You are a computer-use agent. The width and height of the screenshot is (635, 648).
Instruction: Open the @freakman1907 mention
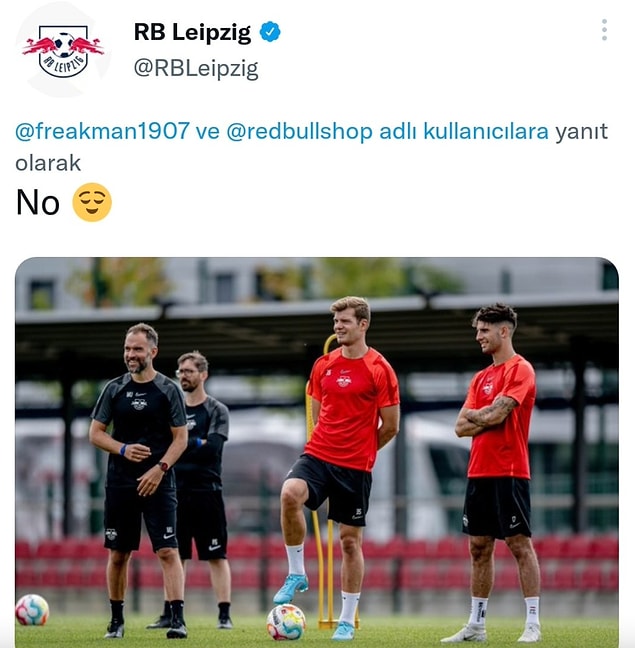pos(102,131)
